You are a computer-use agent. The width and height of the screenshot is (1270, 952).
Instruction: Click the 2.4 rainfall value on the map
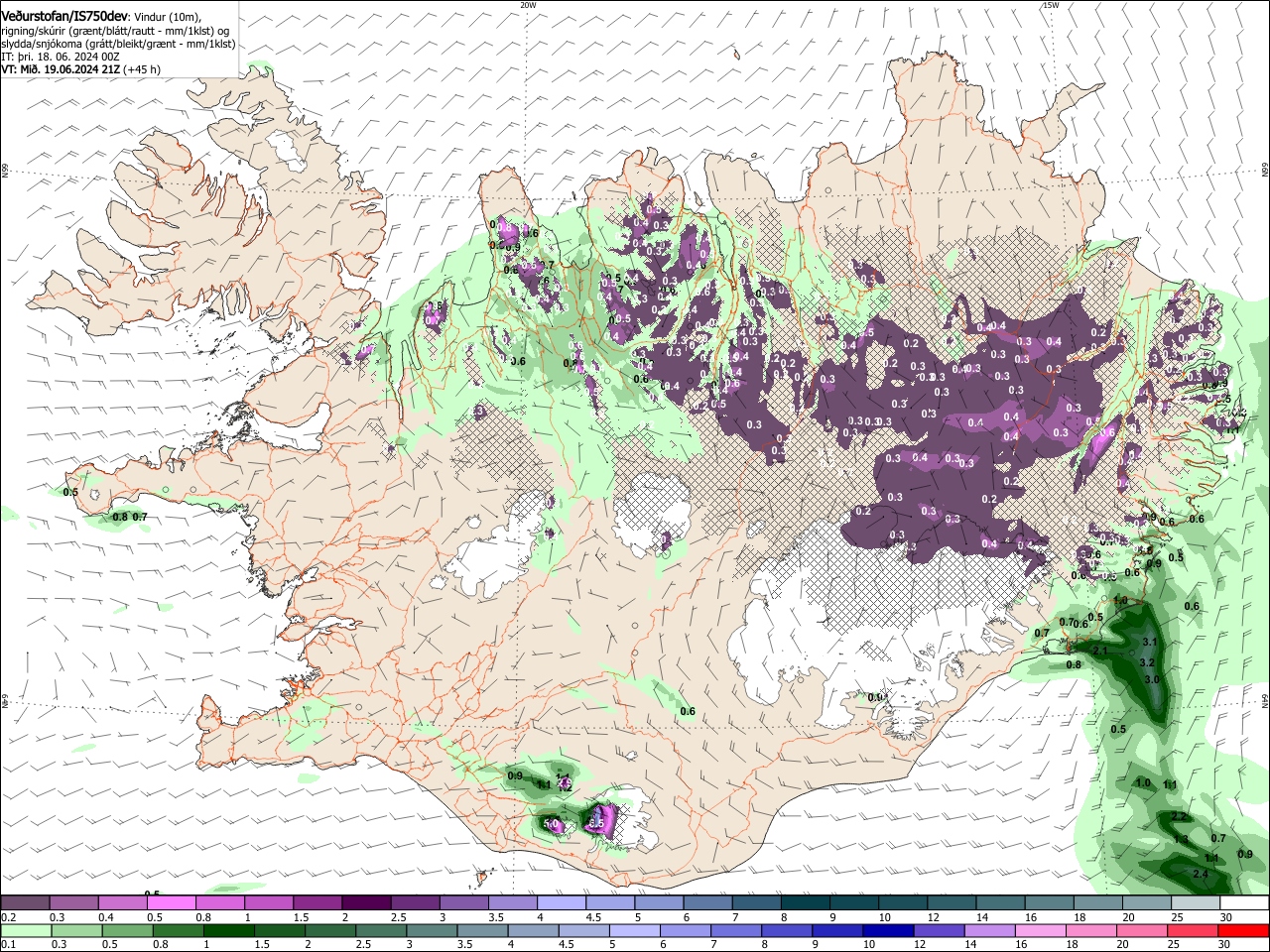pos(1201,874)
